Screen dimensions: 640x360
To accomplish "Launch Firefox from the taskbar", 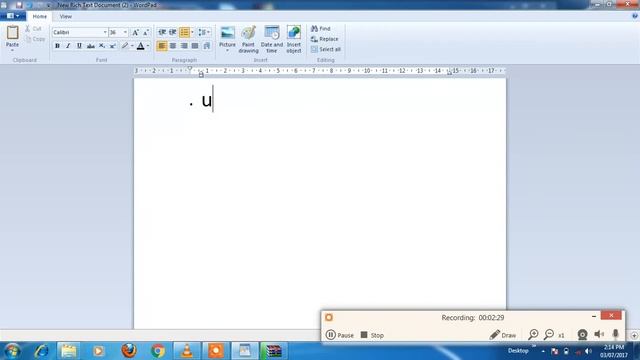I will 129,351.
